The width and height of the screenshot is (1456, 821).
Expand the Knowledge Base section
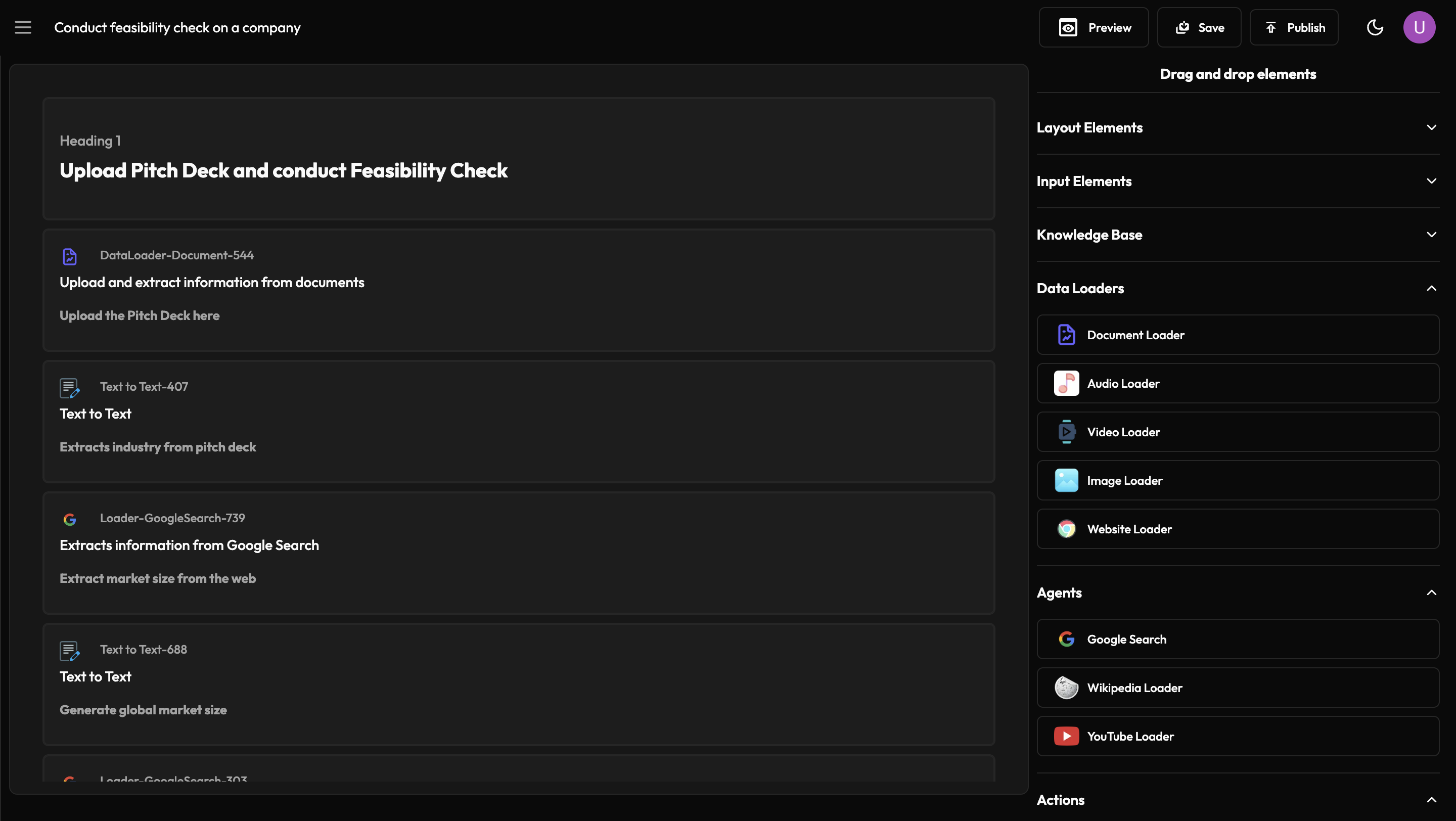pyautogui.click(x=1431, y=235)
